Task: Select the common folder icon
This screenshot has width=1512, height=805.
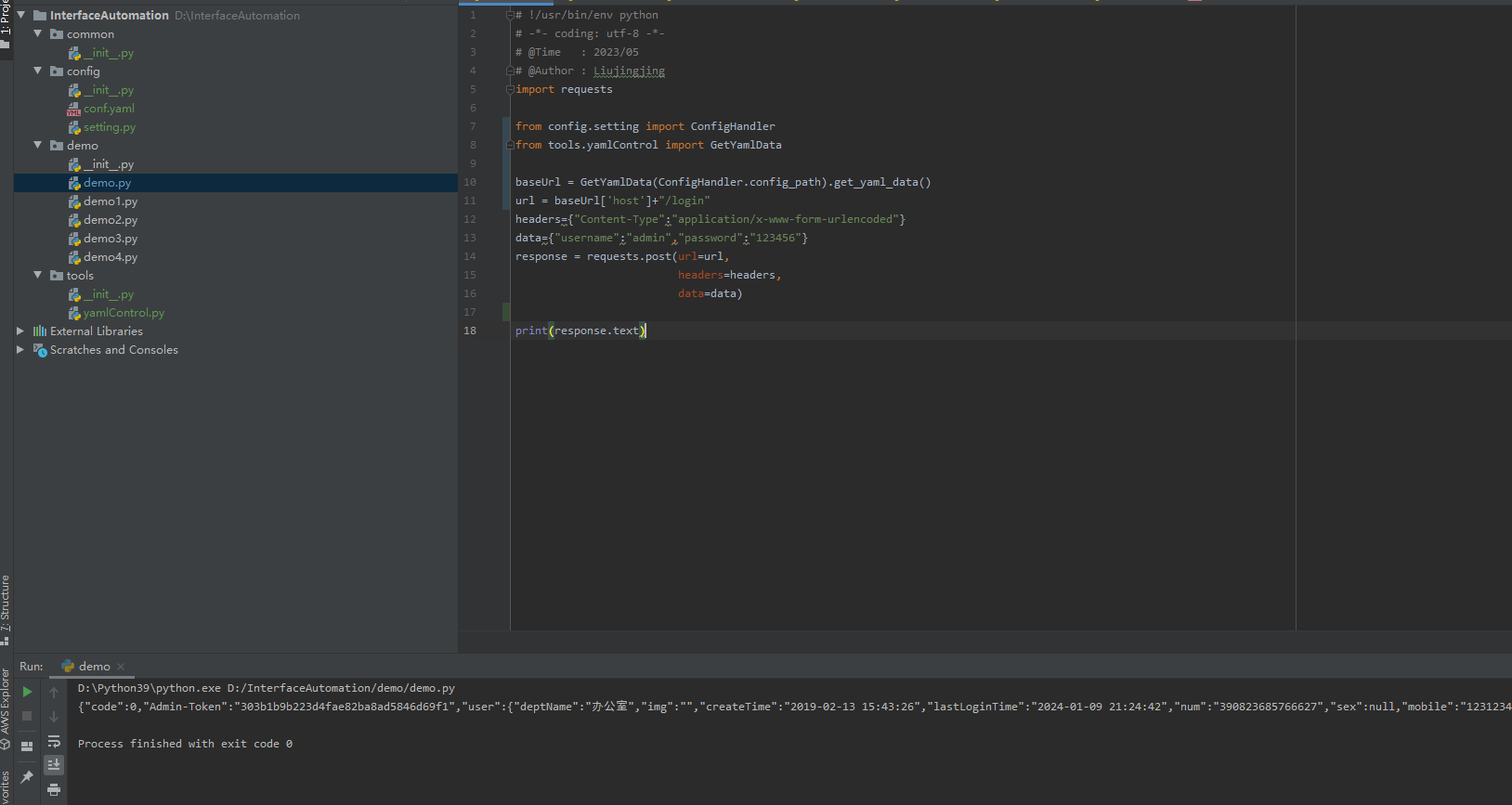Action: 57,34
